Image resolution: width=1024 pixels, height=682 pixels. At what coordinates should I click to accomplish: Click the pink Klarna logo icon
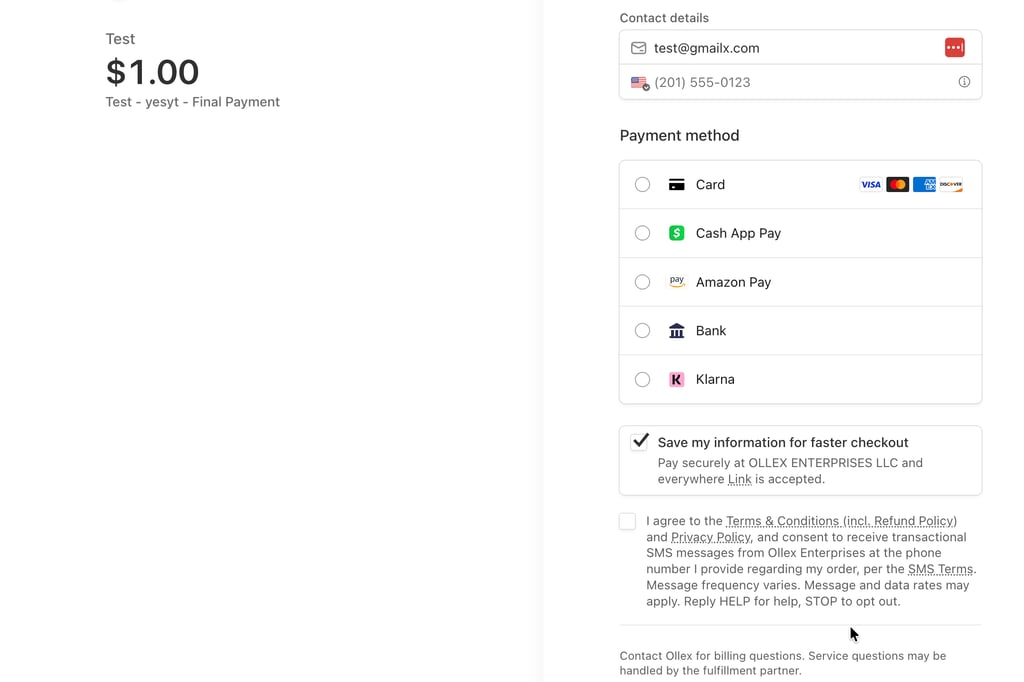point(676,380)
